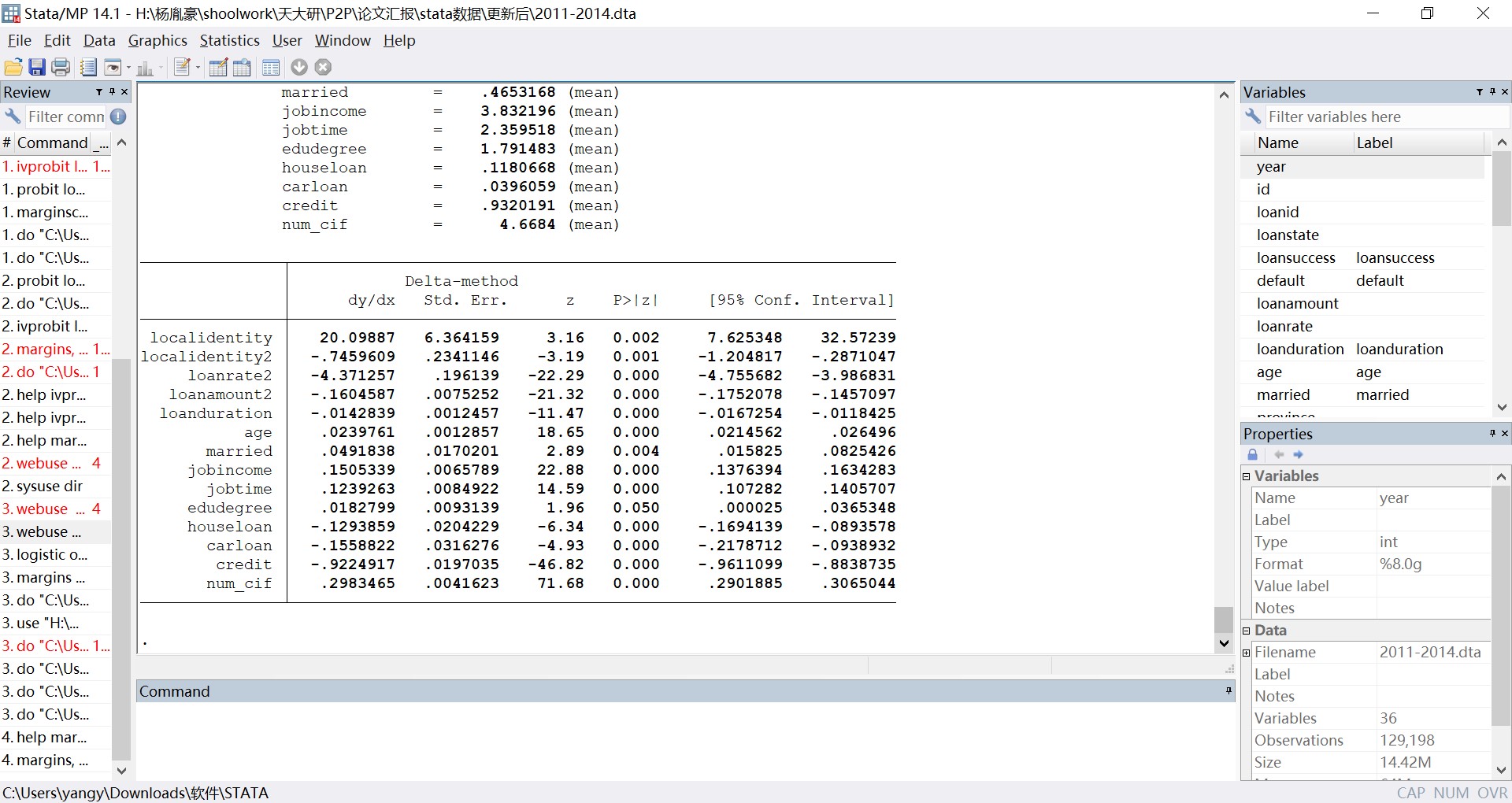Toggle the Properties lock icon
The height and width of the screenshot is (803, 1512).
pos(1253,455)
